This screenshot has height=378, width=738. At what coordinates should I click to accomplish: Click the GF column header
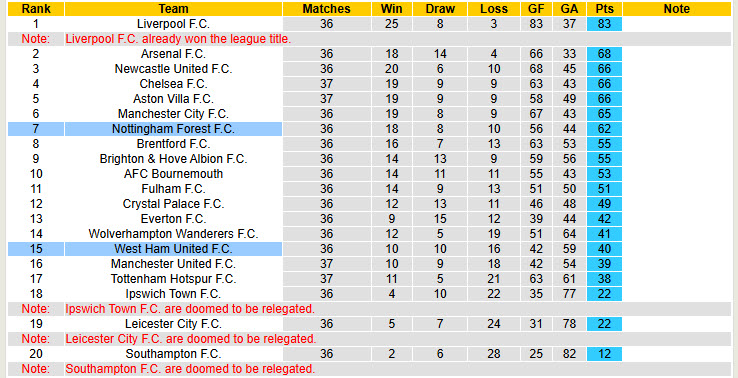[x=536, y=9]
